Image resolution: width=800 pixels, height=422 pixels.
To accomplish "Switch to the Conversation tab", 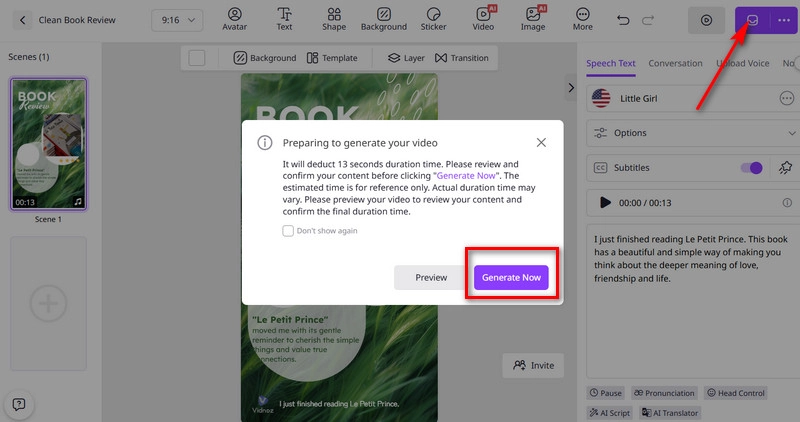I will coord(675,63).
